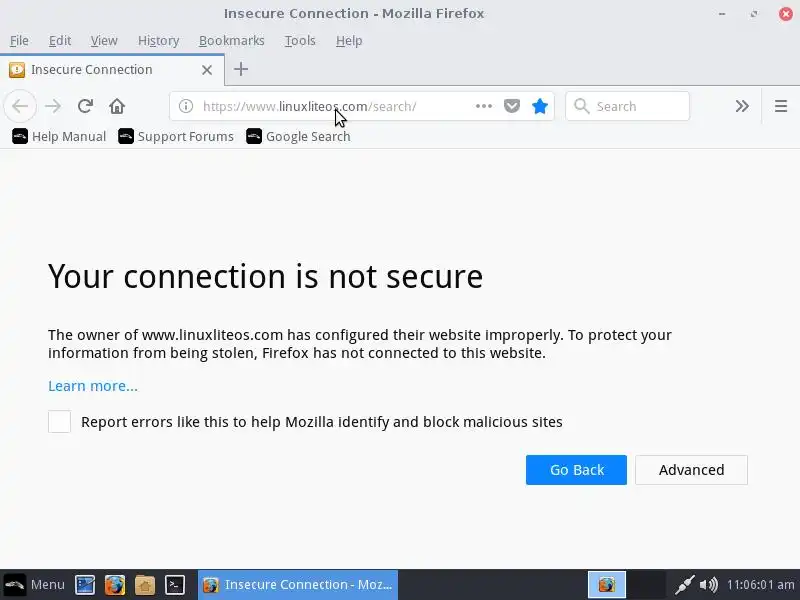800x600 pixels.
Task: Open the History menu
Action: (158, 40)
